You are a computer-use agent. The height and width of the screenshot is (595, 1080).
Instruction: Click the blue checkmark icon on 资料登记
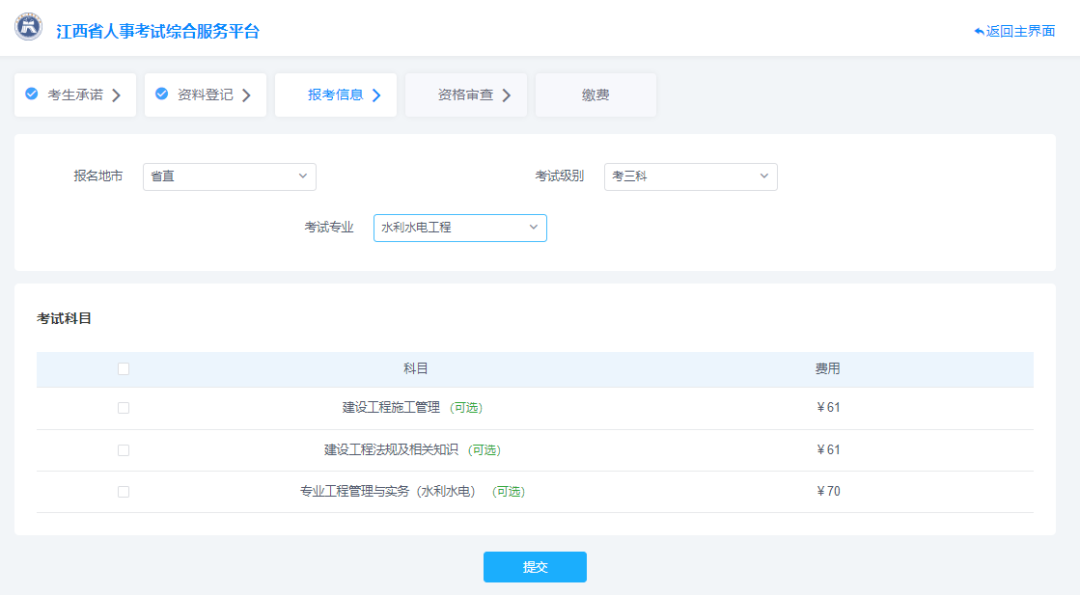tap(162, 94)
